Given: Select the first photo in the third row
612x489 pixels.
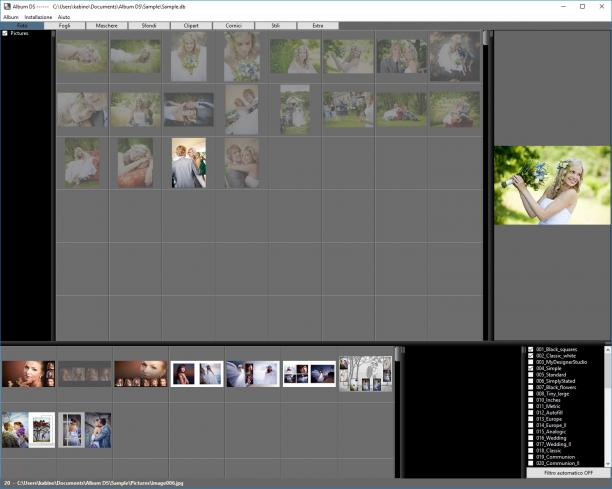Looking at the screenshot, I should [x=82, y=163].
